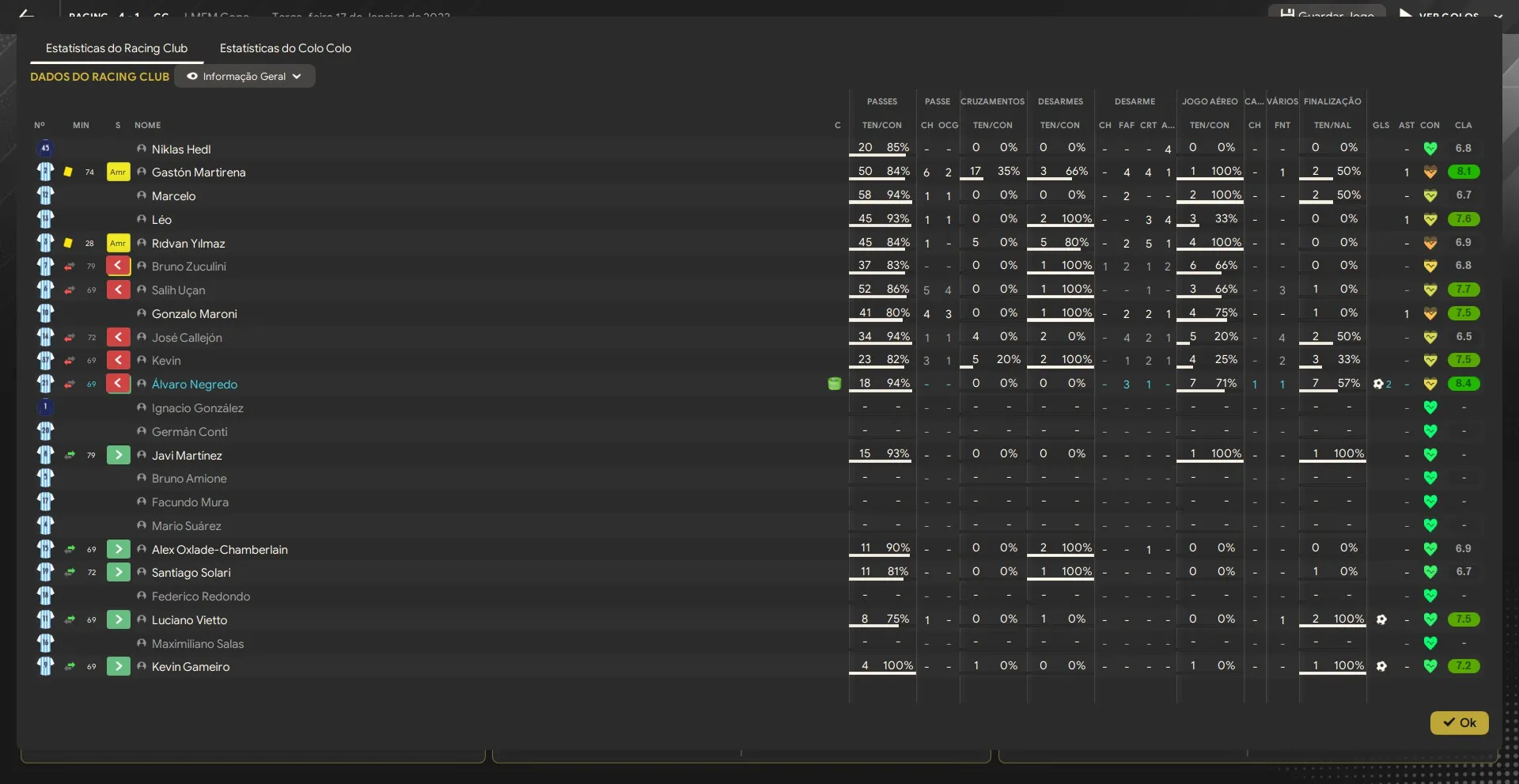Click the back arrow at top left
The width and height of the screenshot is (1519, 784).
[x=25, y=13]
